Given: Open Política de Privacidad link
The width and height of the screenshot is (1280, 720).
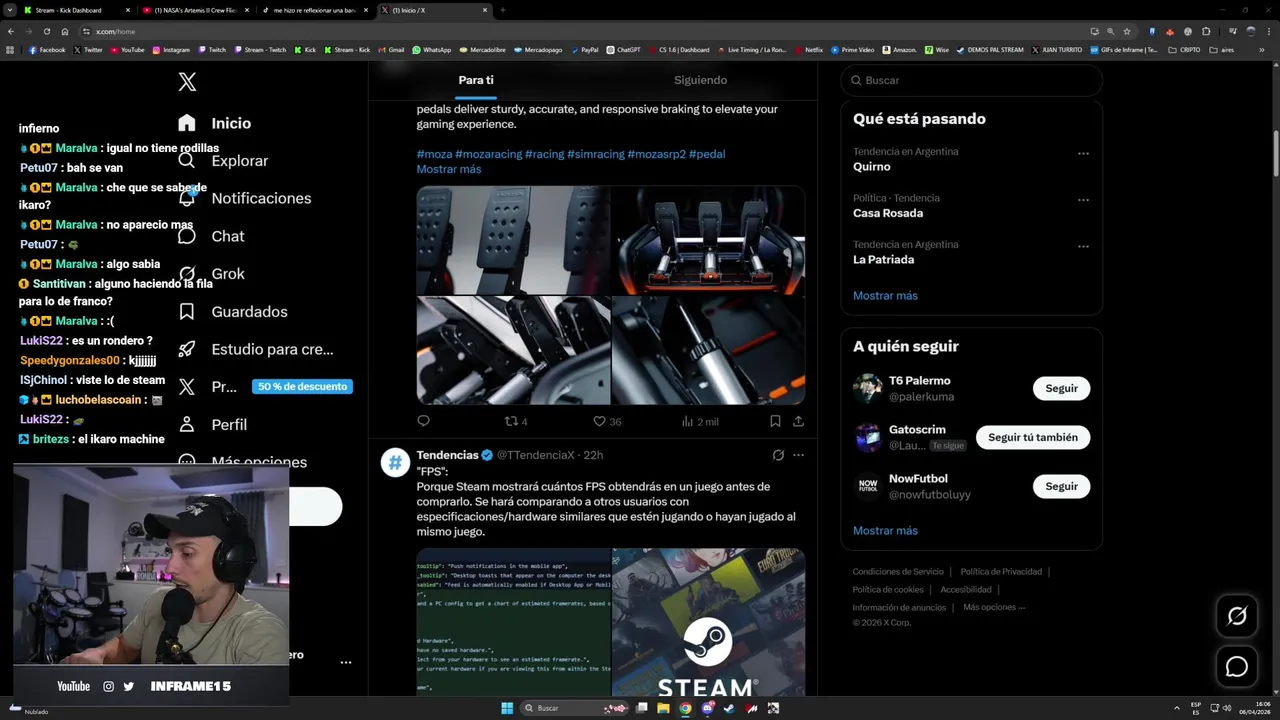Looking at the screenshot, I should 1001,572.
